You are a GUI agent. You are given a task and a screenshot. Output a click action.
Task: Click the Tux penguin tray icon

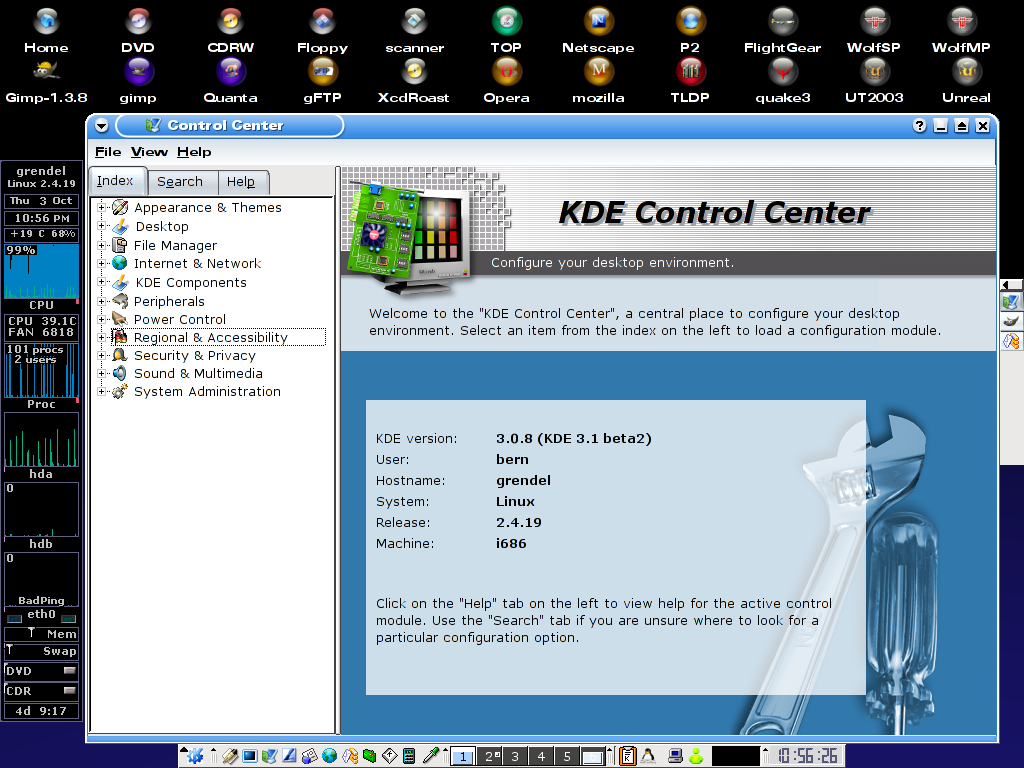(x=648, y=756)
